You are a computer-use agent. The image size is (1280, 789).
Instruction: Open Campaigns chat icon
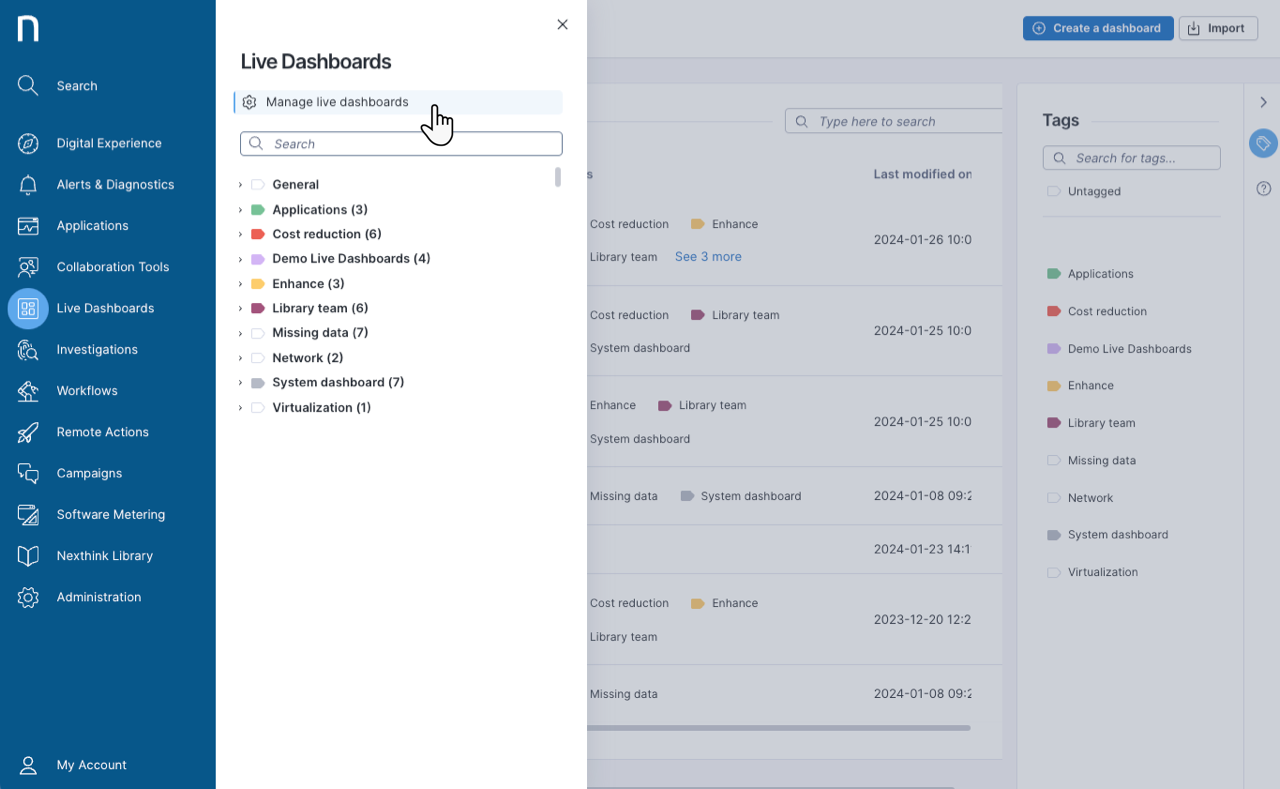tap(28, 473)
